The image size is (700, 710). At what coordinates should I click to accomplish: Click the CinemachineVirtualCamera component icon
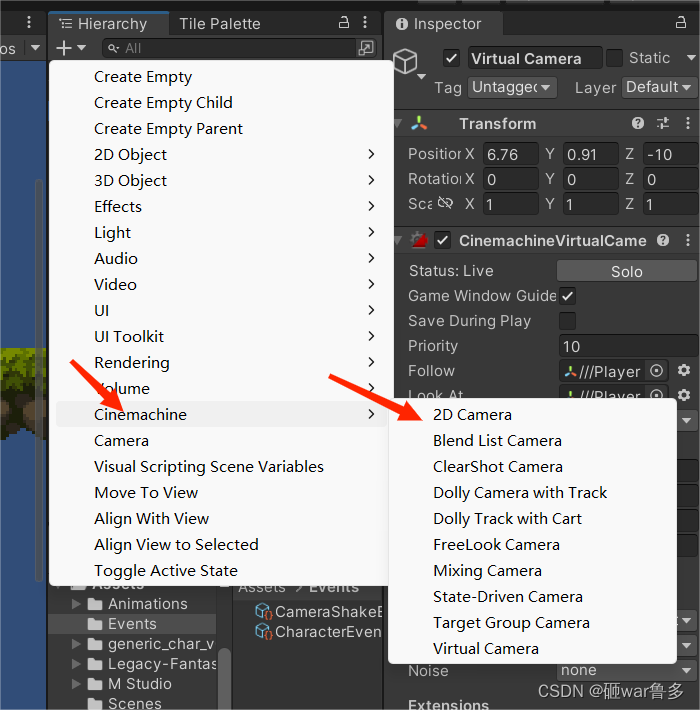(419, 240)
